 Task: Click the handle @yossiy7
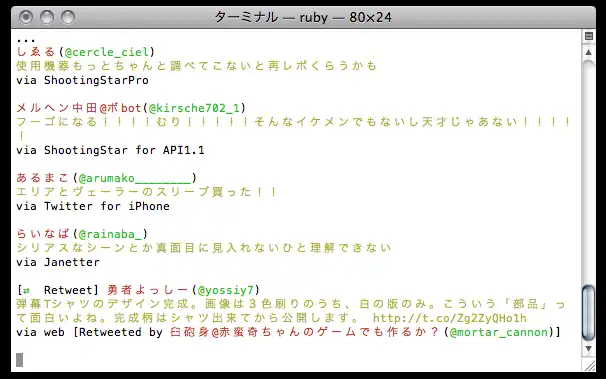[x=226, y=290]
